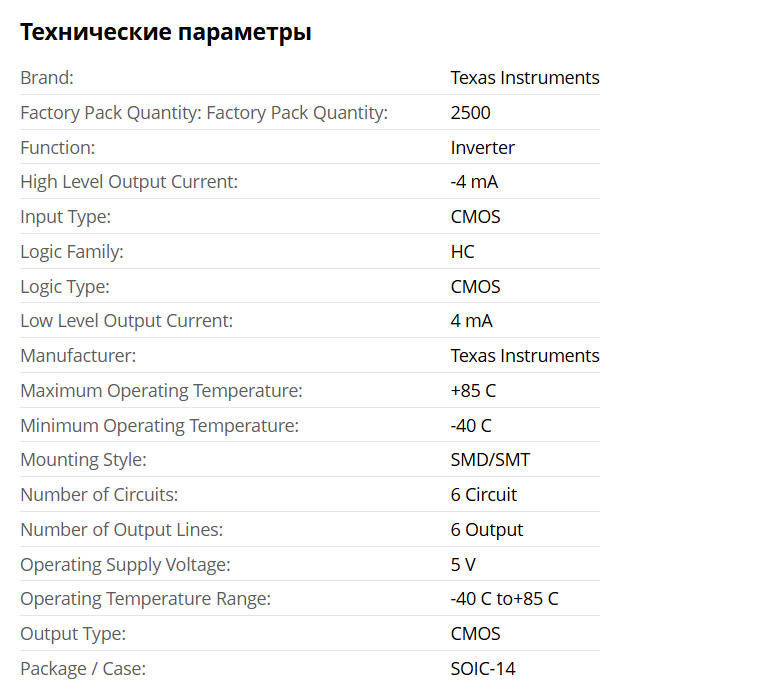The height and width of the screenshot is (685, 779).
Task: Select the SMD/SMT mounting style value
Action: pyautogui.click(x=490, y=460)
